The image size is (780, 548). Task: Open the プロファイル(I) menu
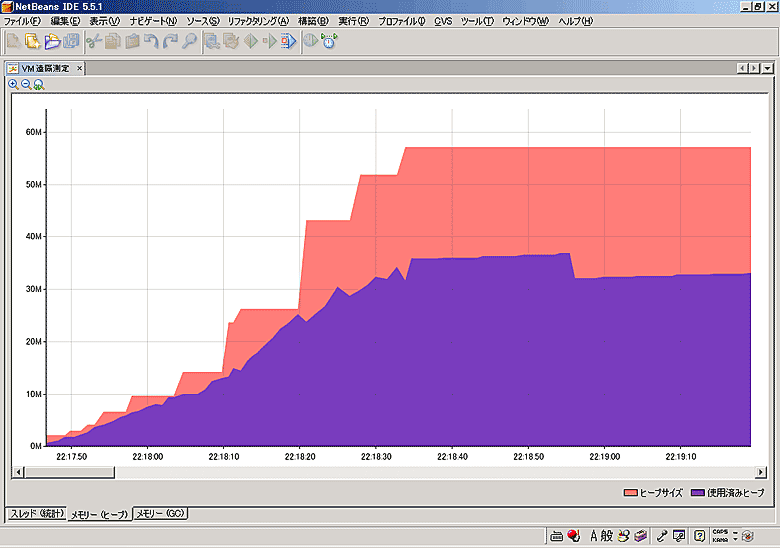click(x=402, y=21)
